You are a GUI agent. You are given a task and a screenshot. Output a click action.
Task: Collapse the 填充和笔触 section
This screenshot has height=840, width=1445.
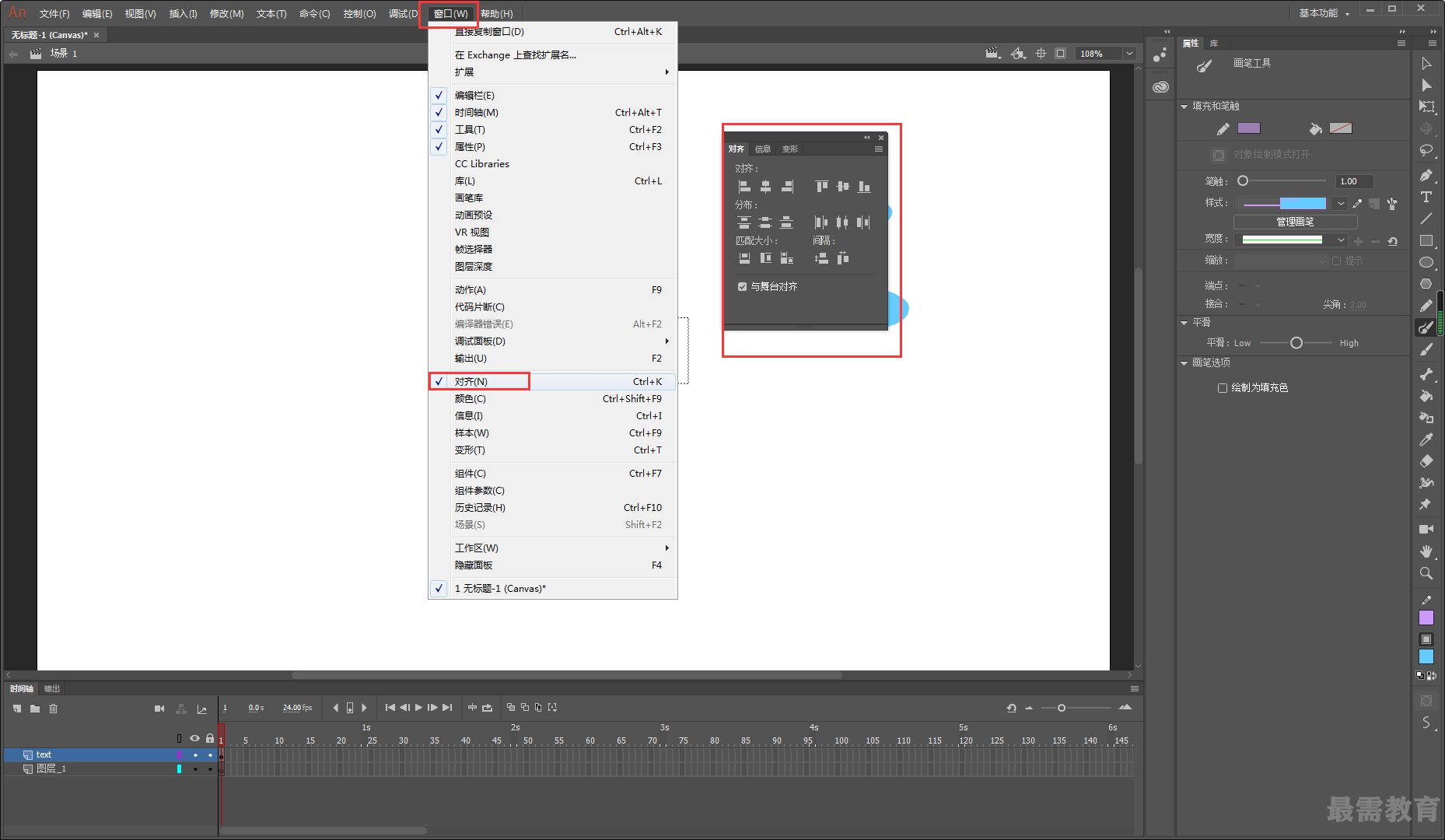pyautogui.click(x=1184, y=107)
